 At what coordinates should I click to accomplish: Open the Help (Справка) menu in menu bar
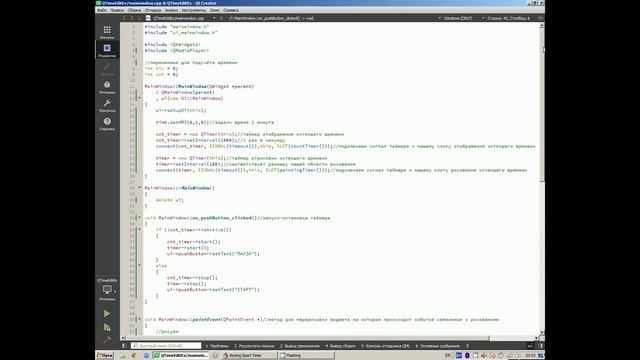coord(231,10)
